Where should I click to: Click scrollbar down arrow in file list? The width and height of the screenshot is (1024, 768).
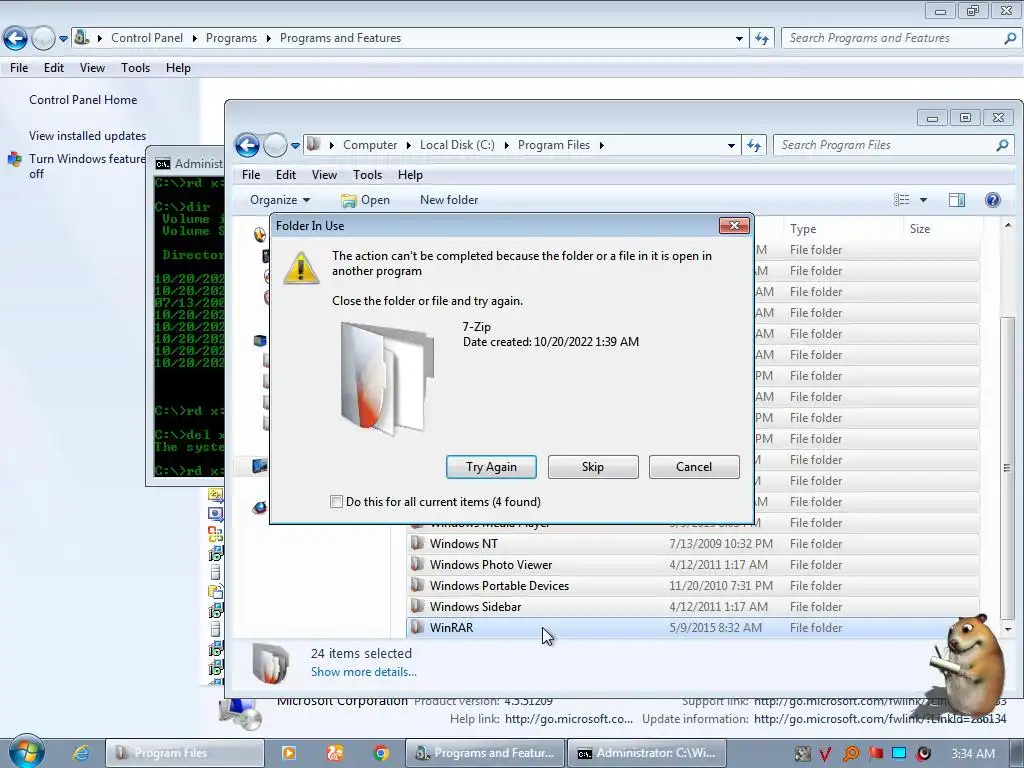pos(1008,630)
